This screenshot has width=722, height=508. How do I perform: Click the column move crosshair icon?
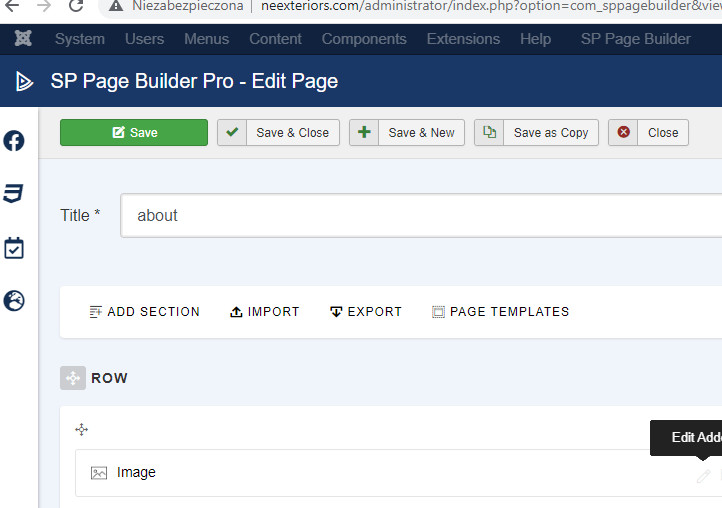click(82, 430)
